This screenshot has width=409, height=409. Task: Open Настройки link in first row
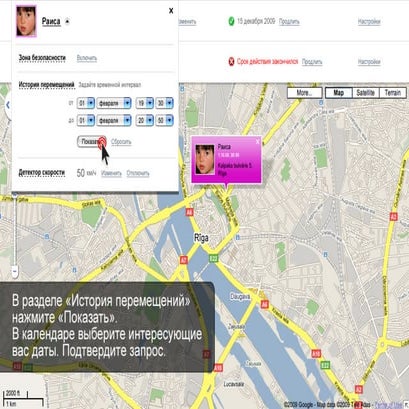click(369, 22)
